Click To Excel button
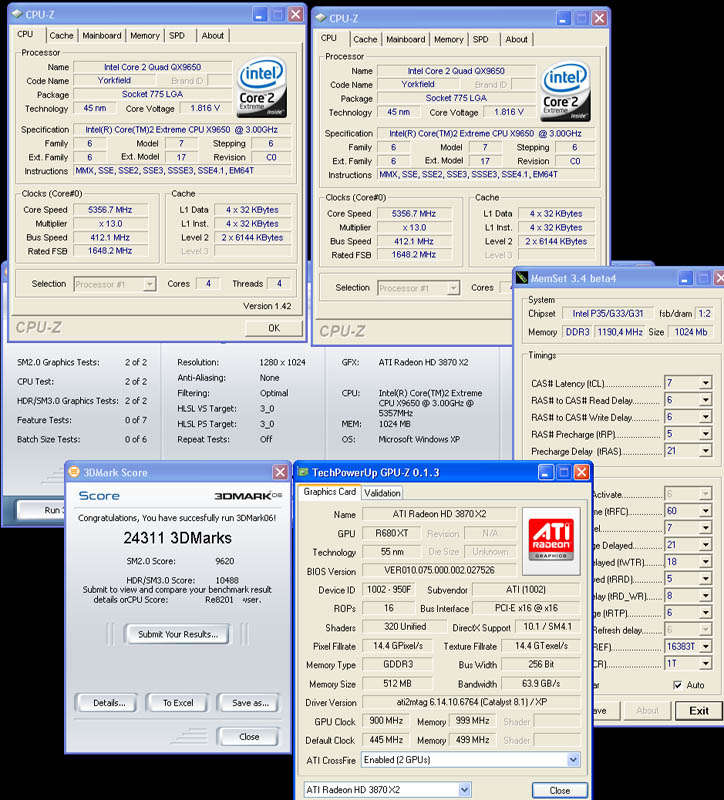 [x=178, y=703]
